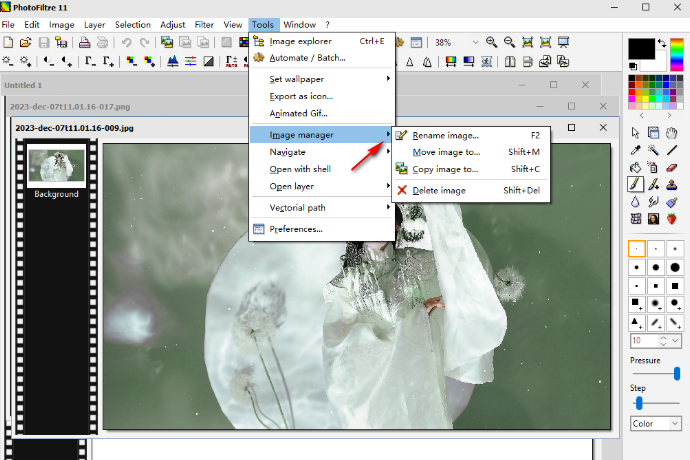Click the Zoom in magnifier icon

(492, 42)
